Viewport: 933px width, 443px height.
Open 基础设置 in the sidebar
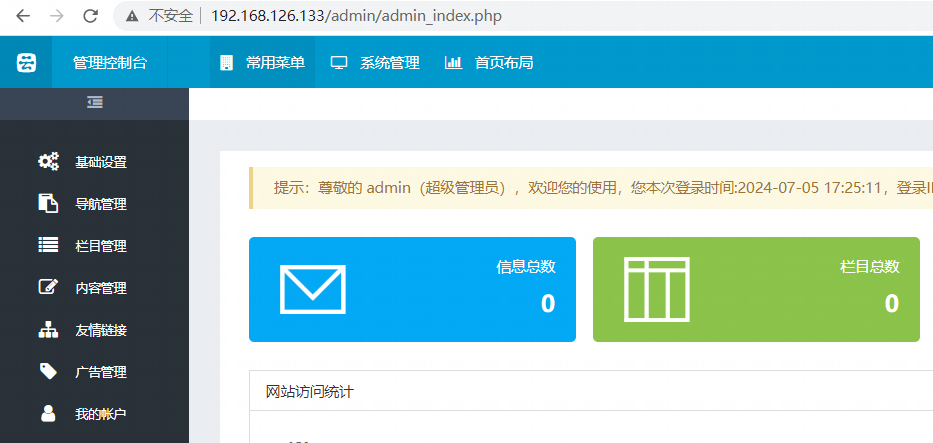(101, 162)
